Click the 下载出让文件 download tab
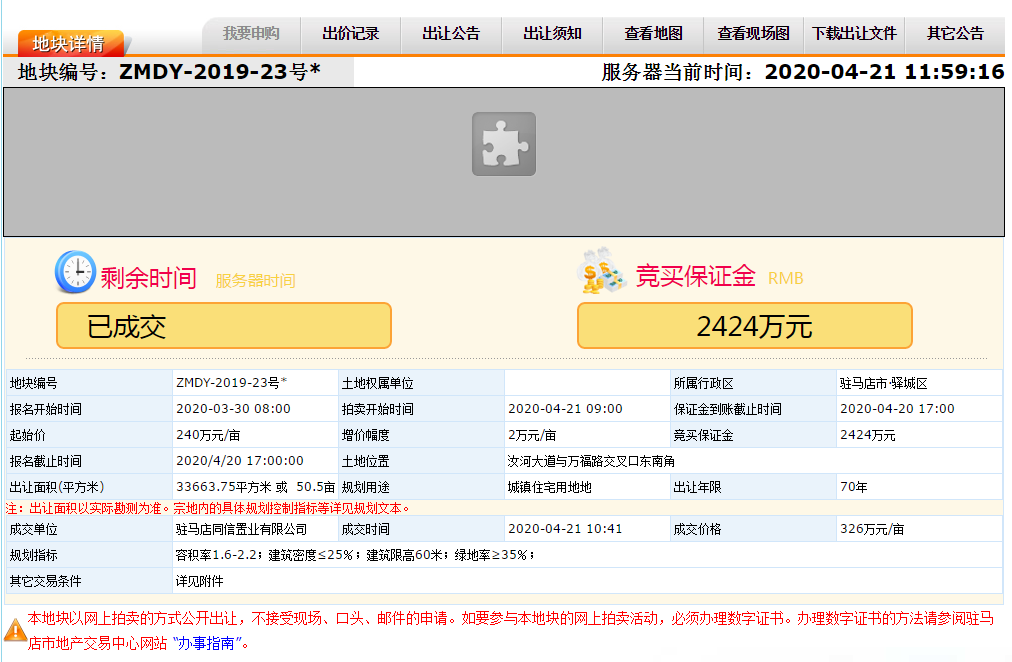This screenshot has height=662, width=1012. (854, 32)
